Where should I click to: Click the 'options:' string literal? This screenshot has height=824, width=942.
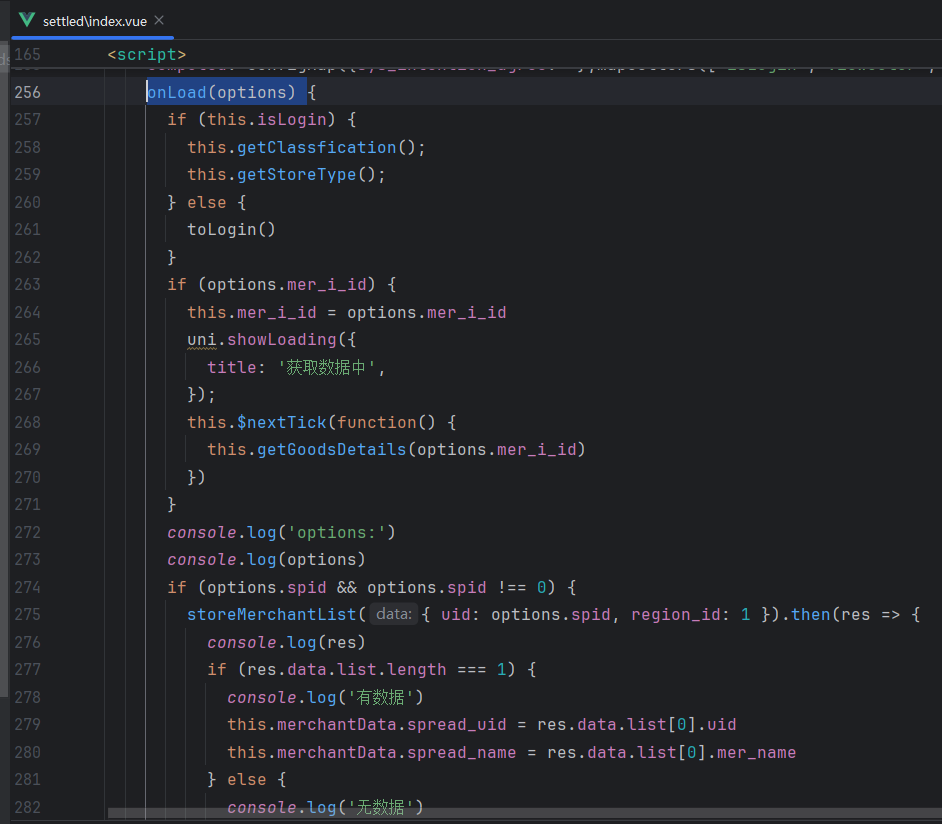point(336,533)
